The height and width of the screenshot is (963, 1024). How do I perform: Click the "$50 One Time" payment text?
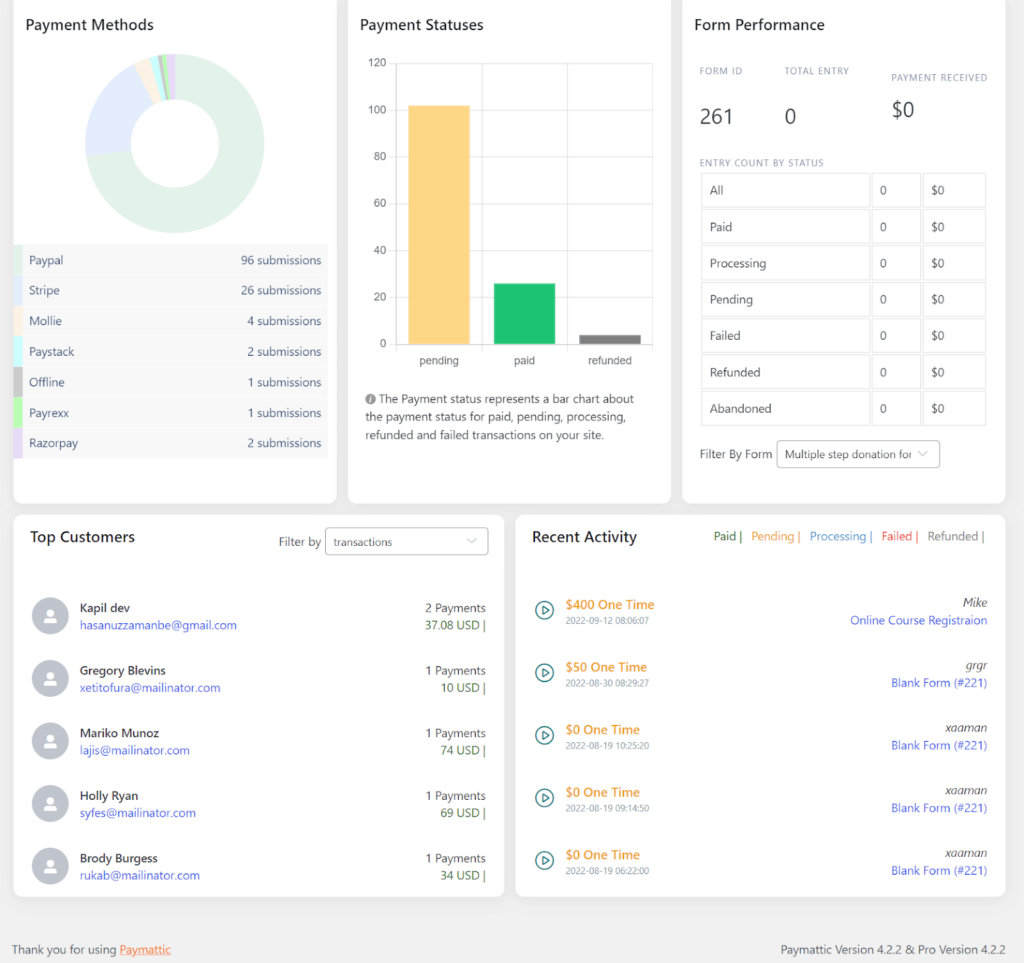click(606, 668)
